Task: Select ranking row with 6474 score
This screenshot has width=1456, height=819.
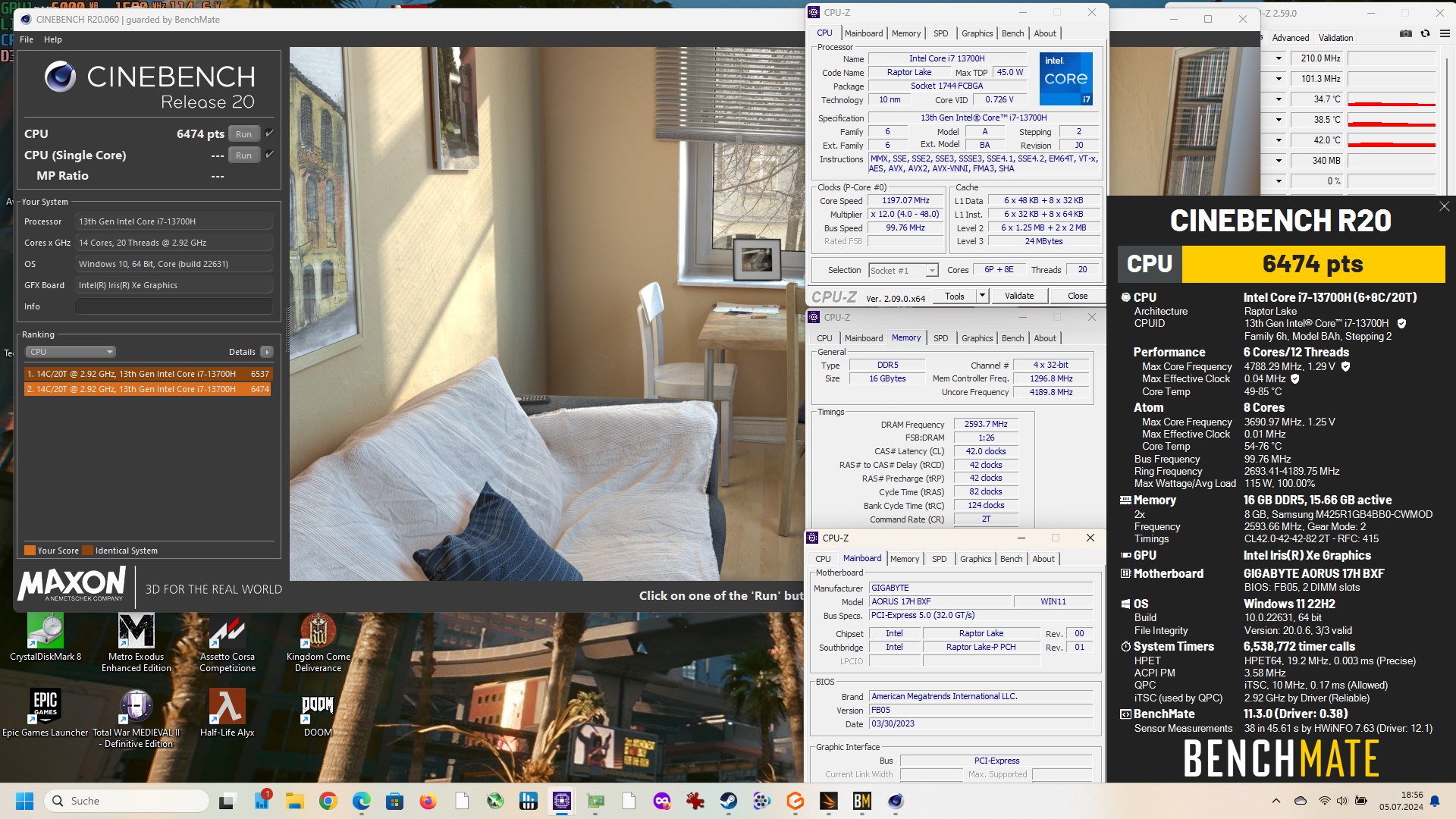Action: 148,389
